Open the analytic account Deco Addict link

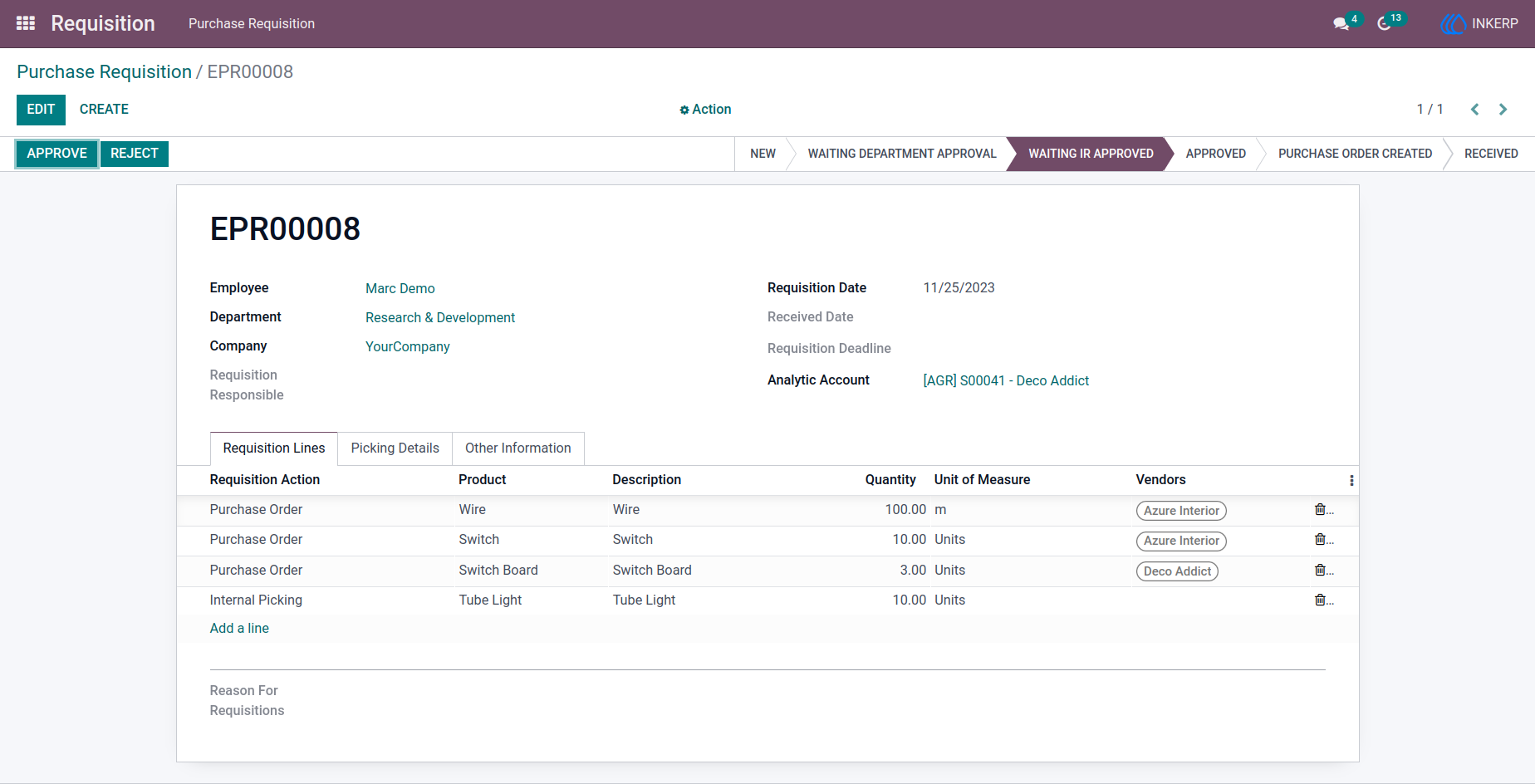click(1006, 380)
